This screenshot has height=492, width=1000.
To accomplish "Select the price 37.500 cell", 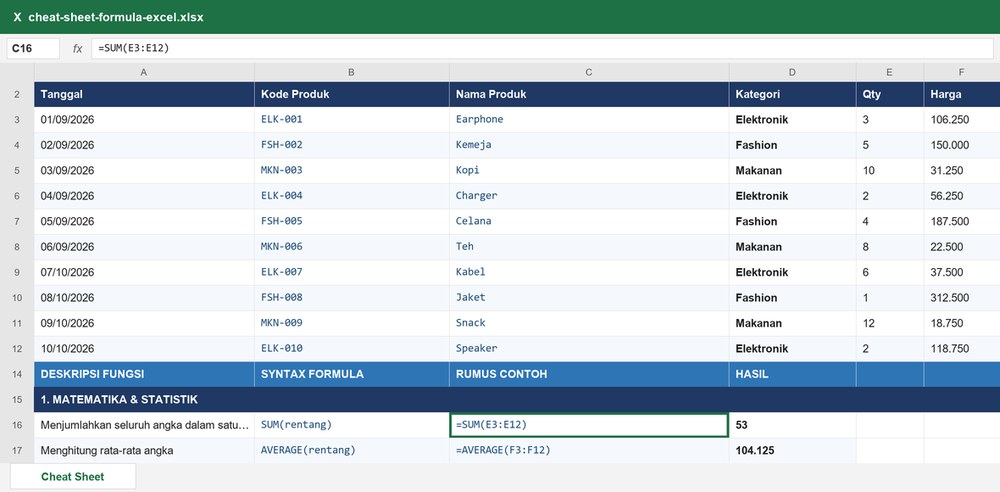I will point(962,272).
